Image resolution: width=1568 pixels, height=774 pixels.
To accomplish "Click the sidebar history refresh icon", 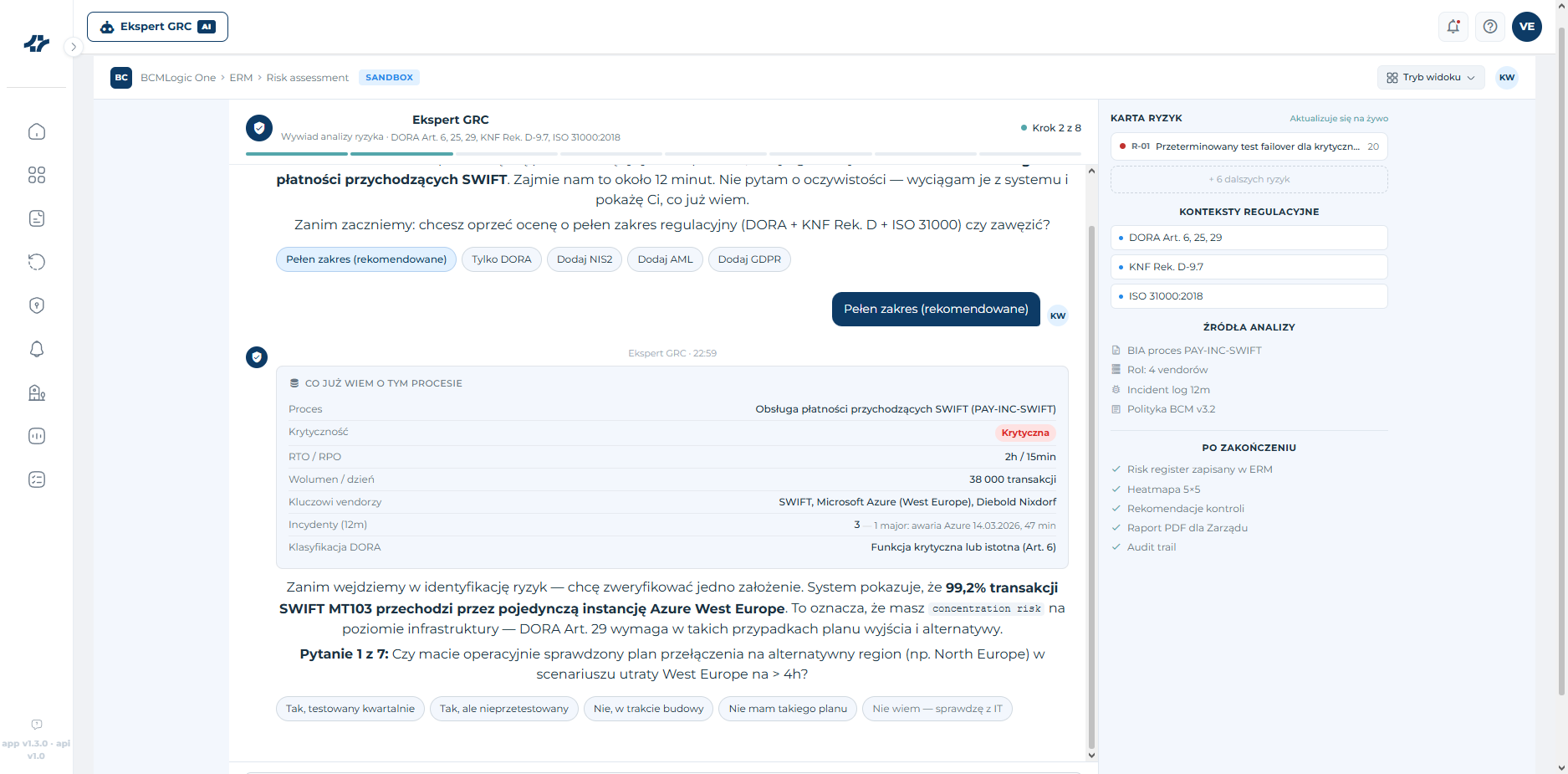I will click(x=37, y=262).
